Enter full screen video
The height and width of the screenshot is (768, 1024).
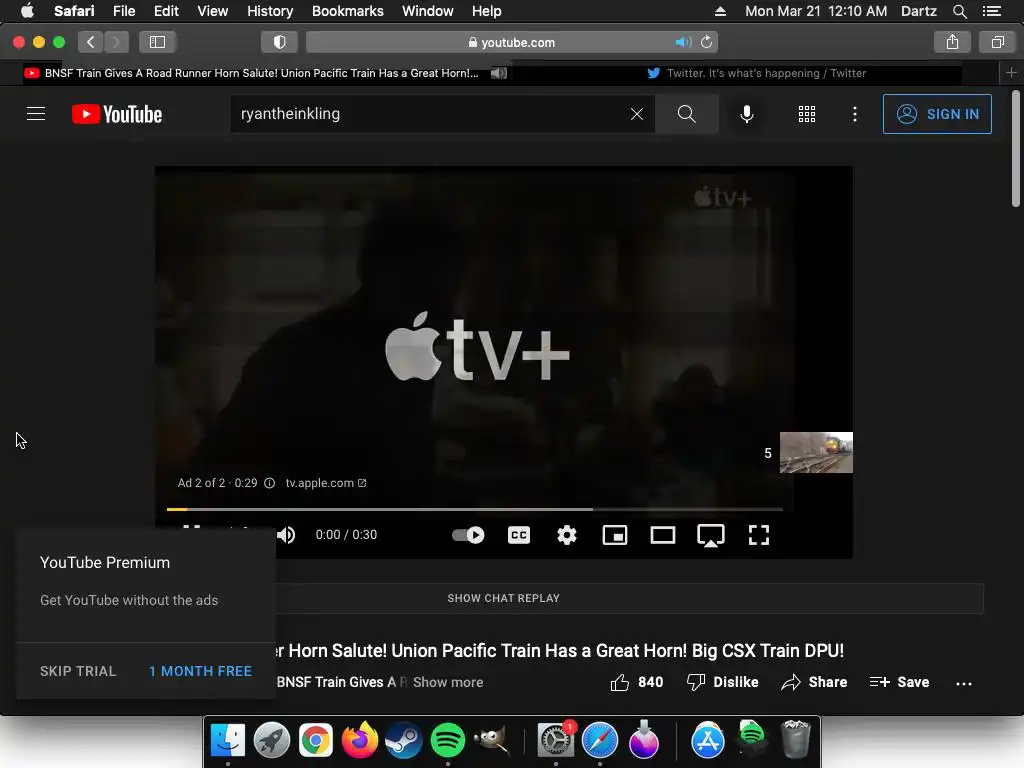(759, 536)
